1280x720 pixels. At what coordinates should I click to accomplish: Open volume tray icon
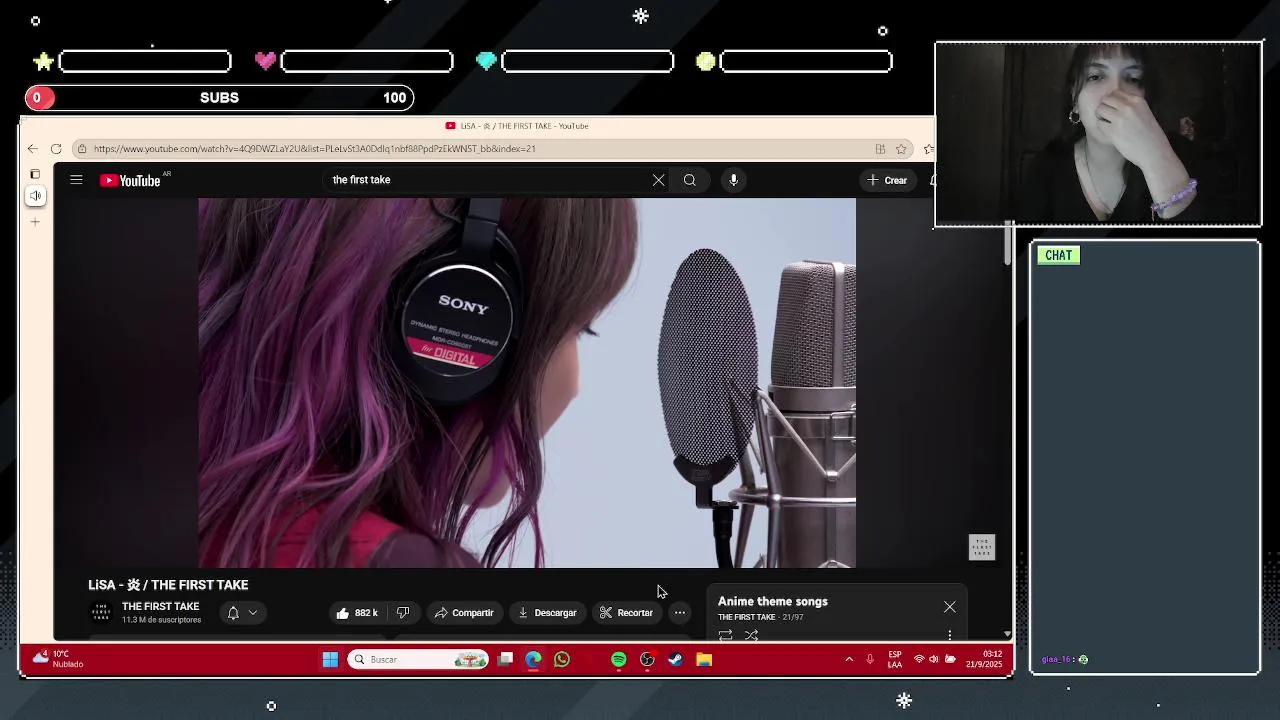pos(934,660)
